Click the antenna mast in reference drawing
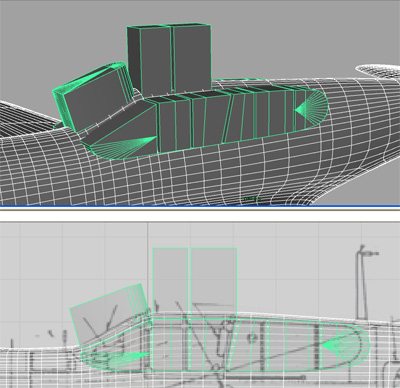Image resolution: width=400 pixels, height=388 pixels. [x=363, y=282]
